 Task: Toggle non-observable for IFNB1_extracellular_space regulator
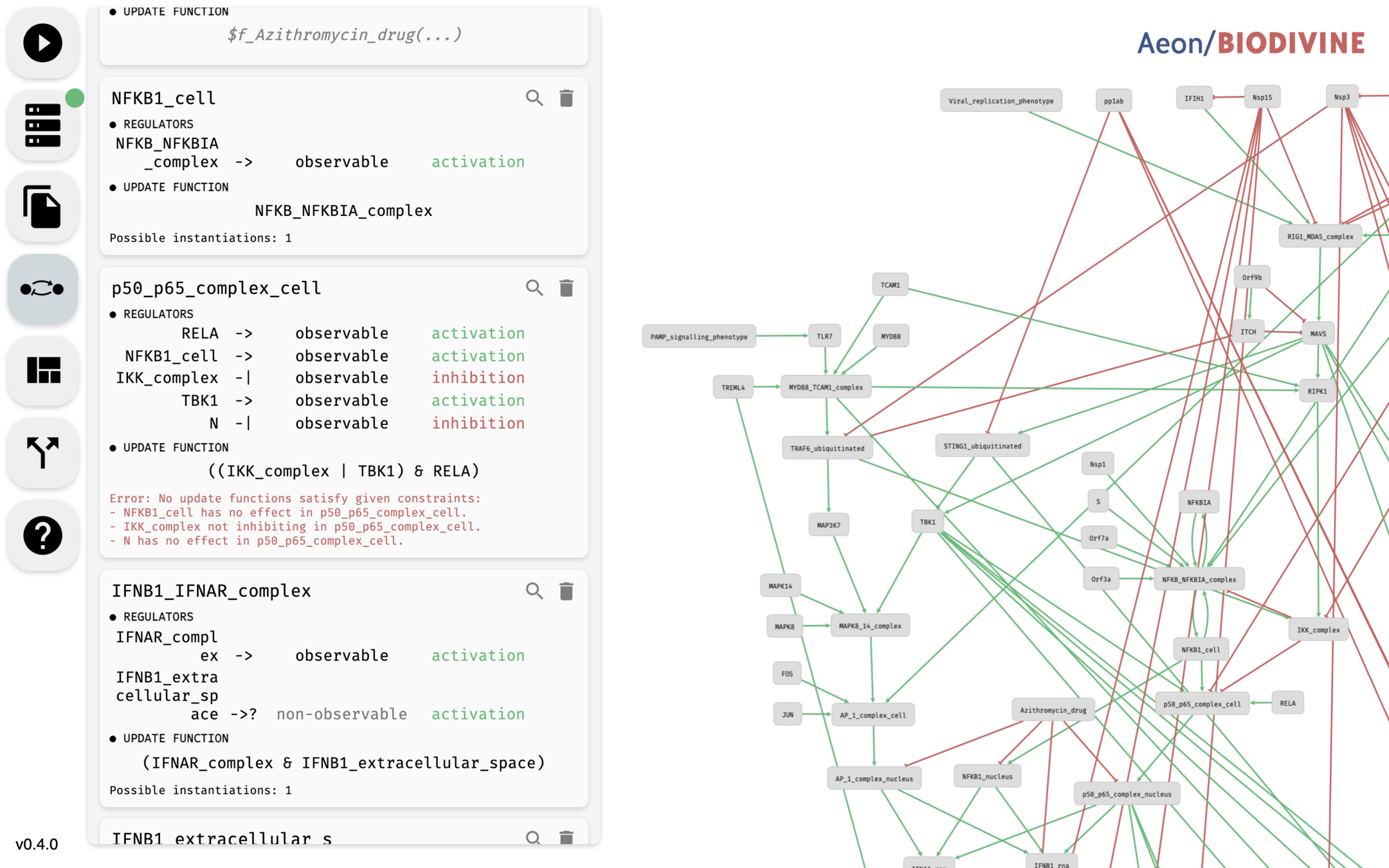click(341, 714)
